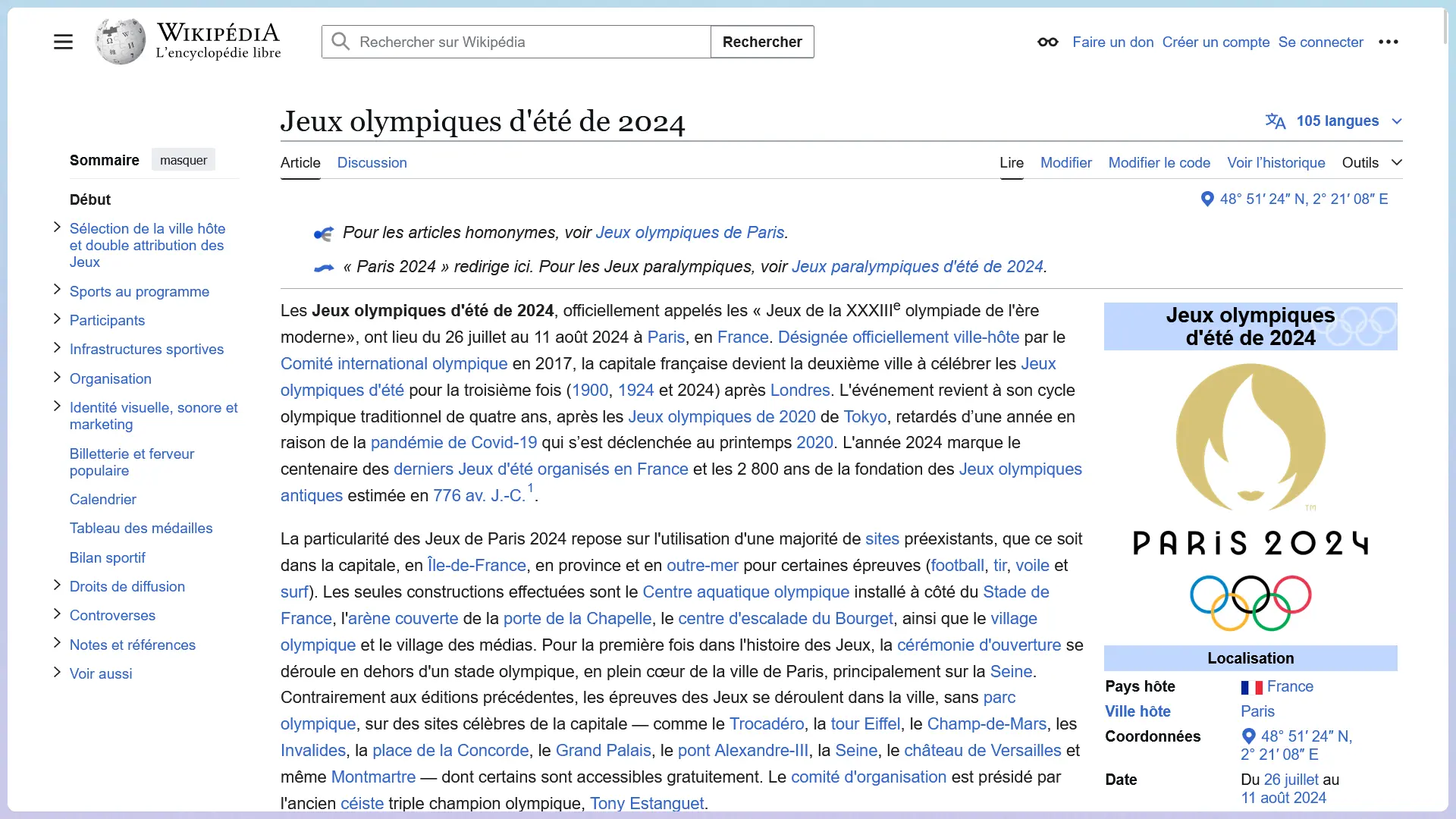Screen dimensions: 1456x819
Task: Open the appearance glasses icon
Action: [1047, 42]
